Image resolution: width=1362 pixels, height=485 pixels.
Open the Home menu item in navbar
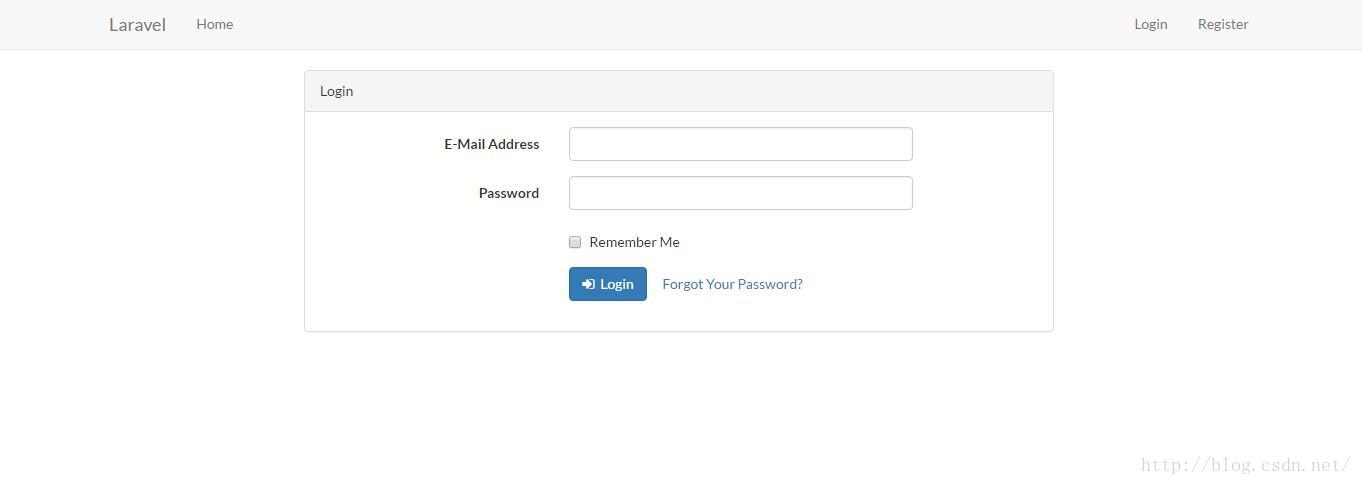click(x=215, y=24)
